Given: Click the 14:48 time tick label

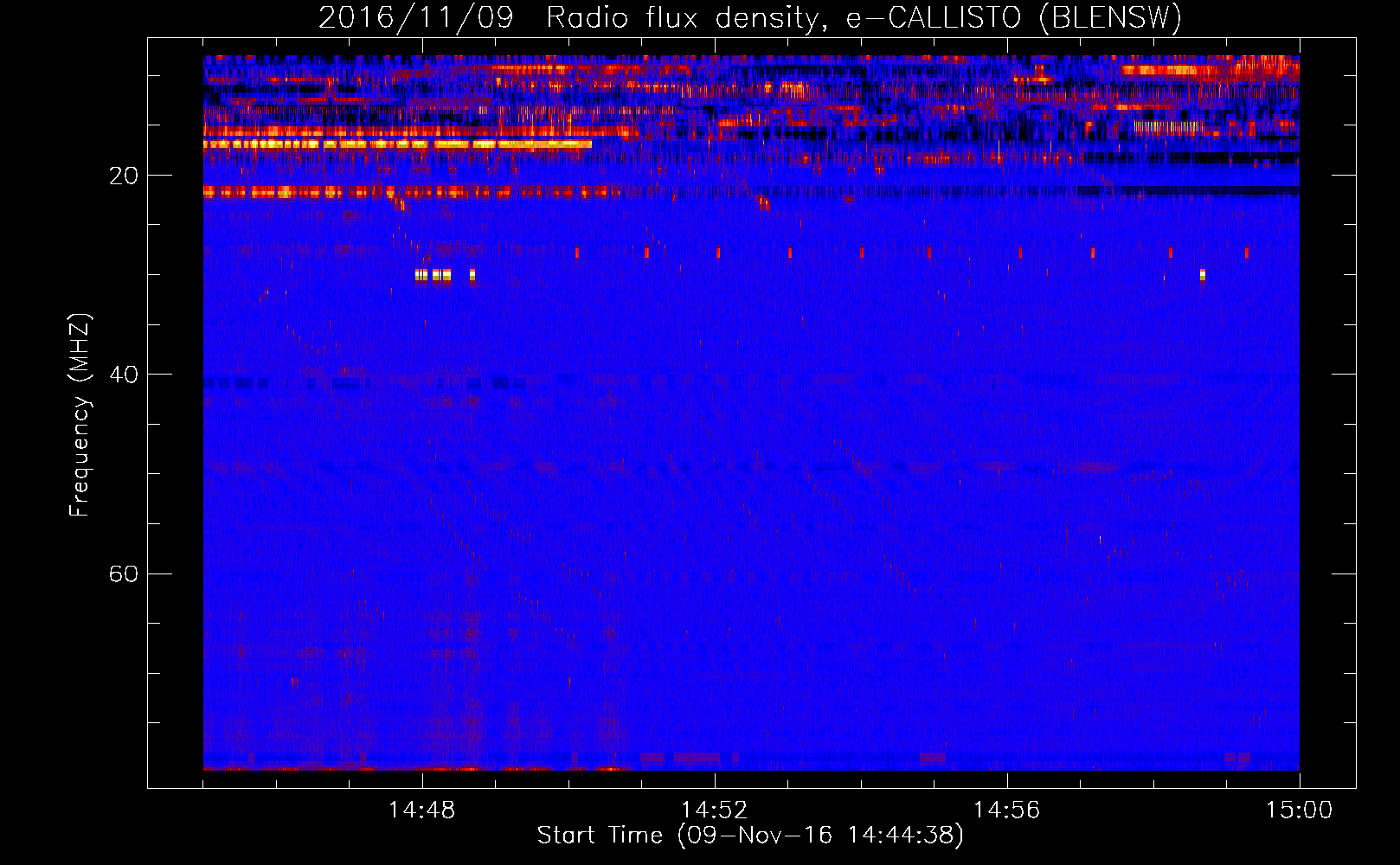Looking at the screenshot, I should (x=422, y=811).
